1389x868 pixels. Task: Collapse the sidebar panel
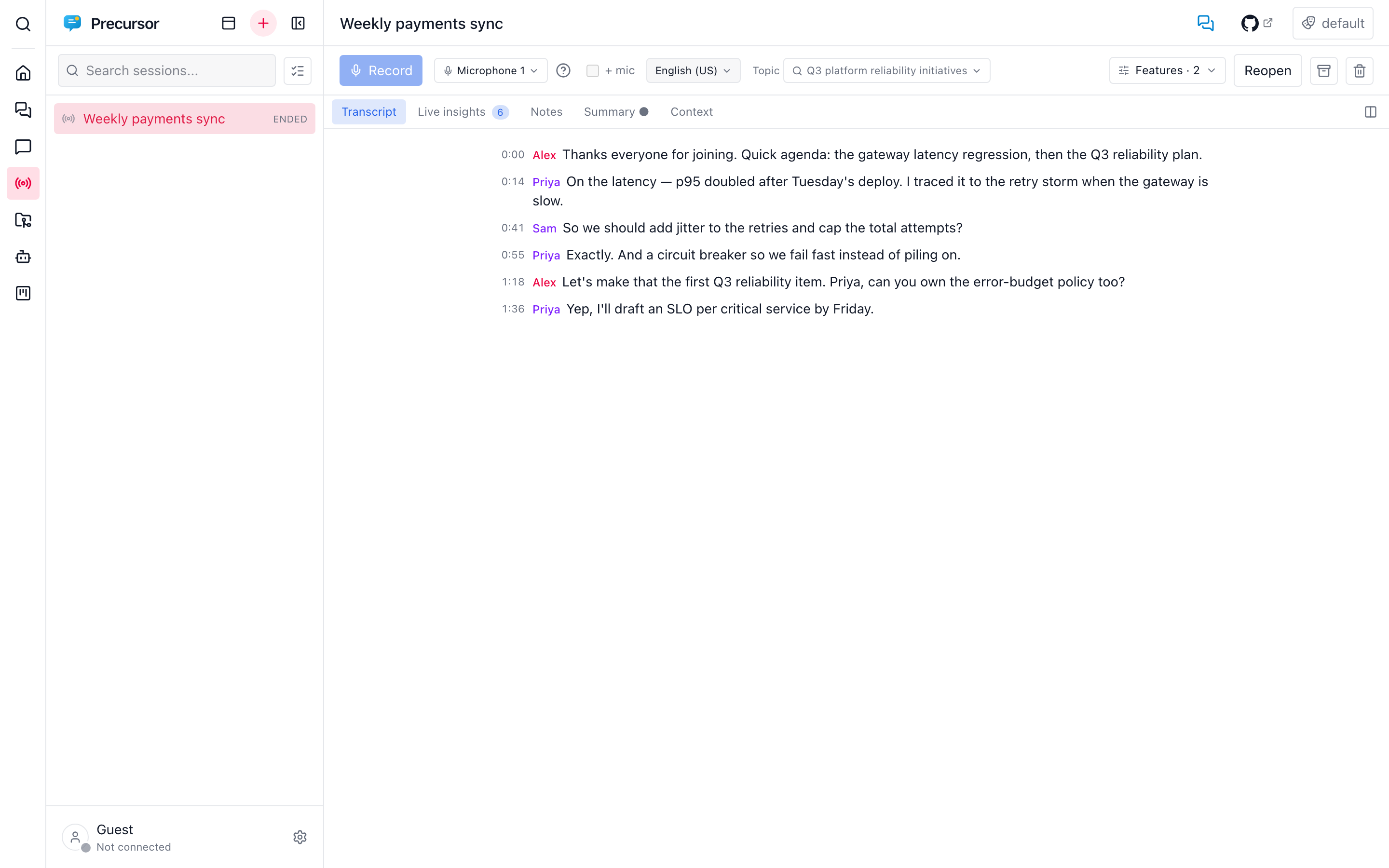298,24
